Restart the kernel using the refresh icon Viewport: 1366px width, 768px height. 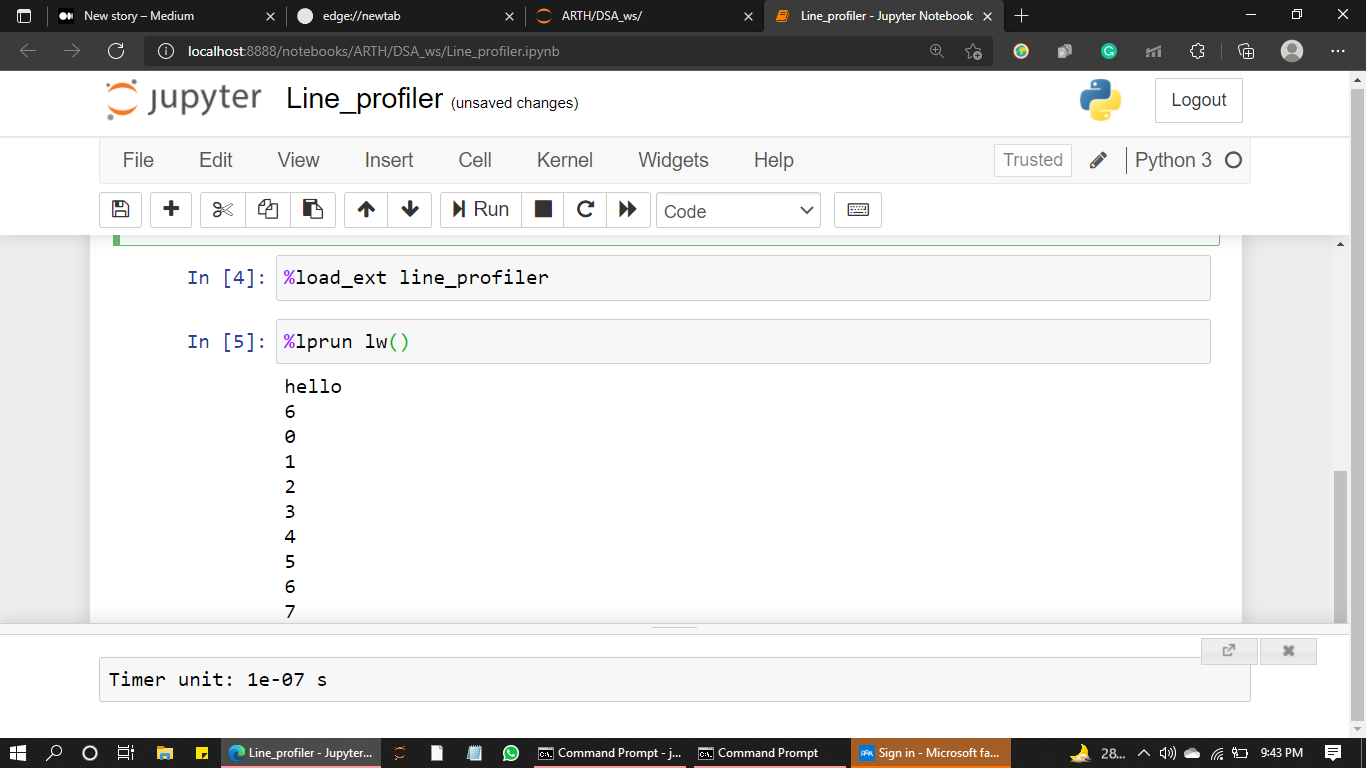click(585, 210)
